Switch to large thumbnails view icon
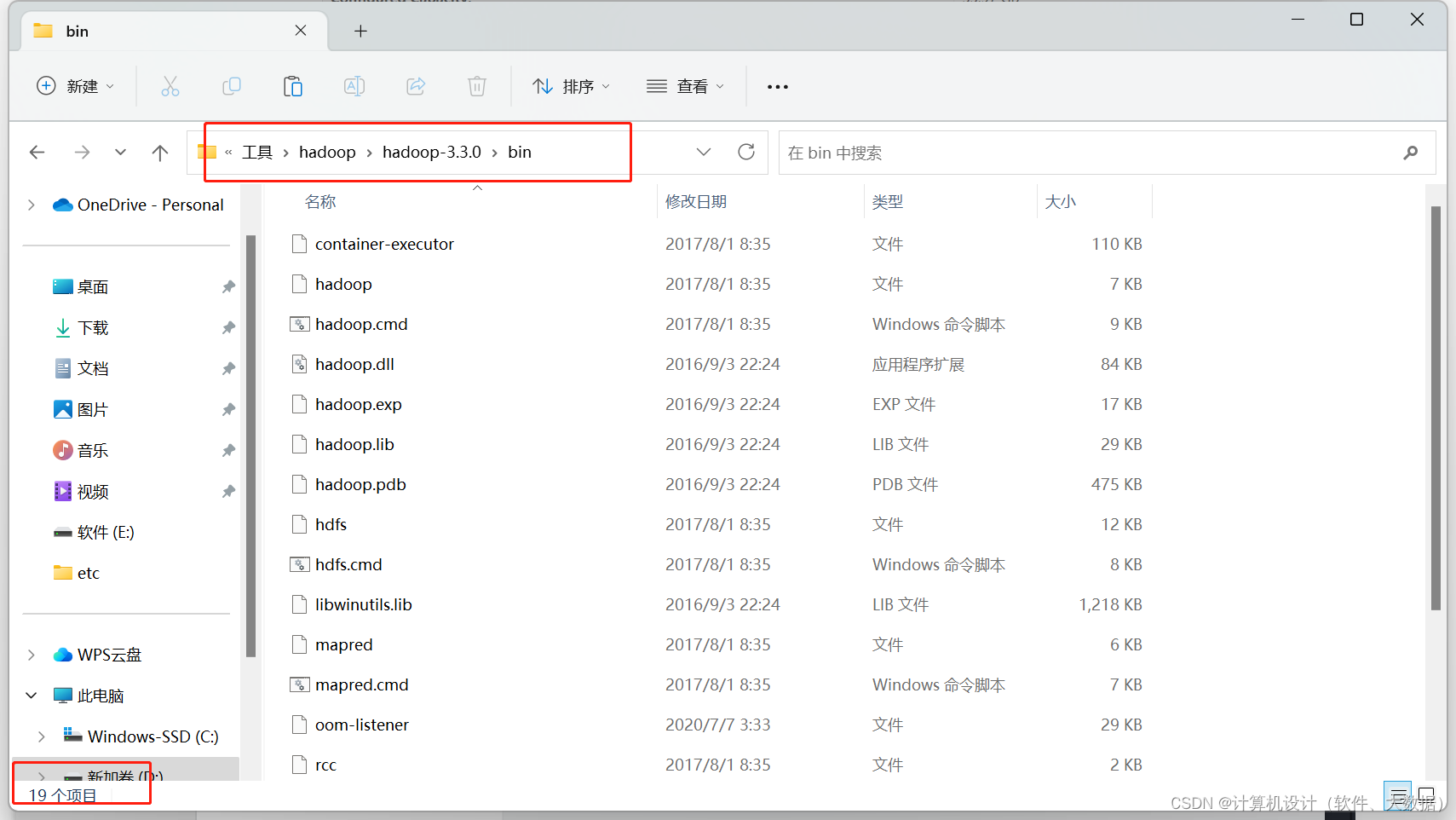 [1426, 796]
